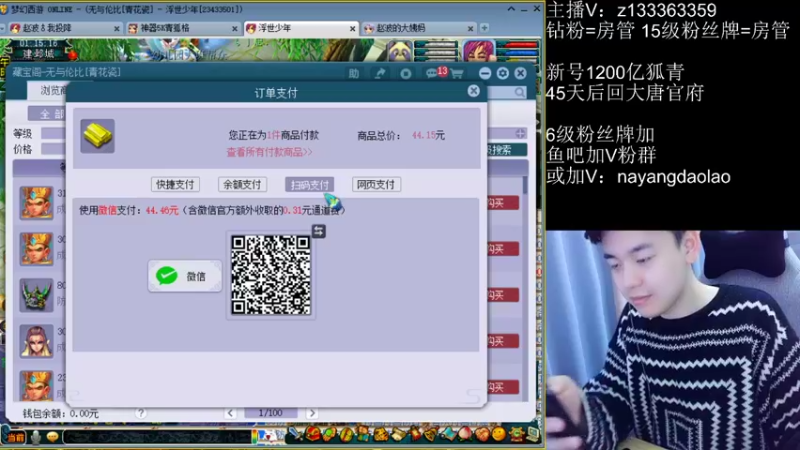Click the first red 购买 button in list
The width and height of the screenshot is (800, 450).
(x=501, y=203)
